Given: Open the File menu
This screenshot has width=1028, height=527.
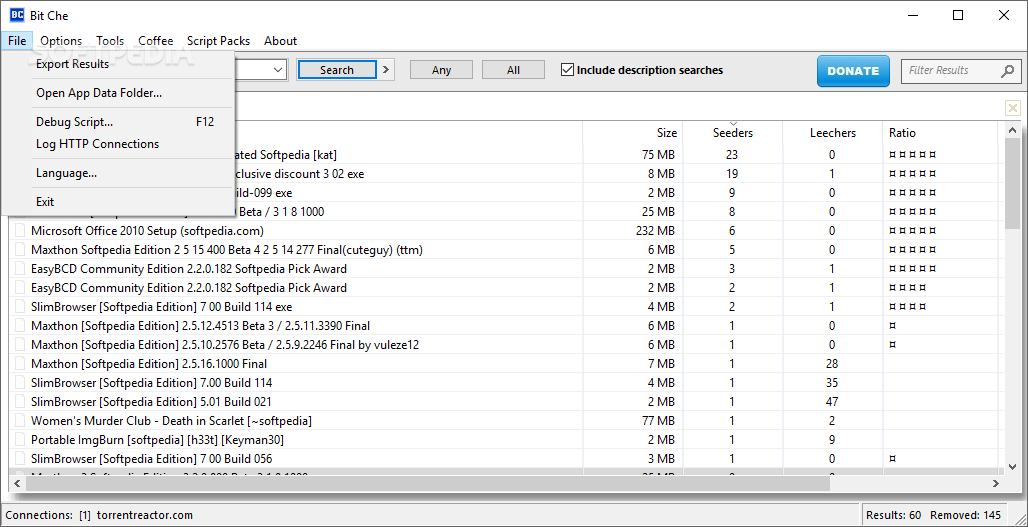Looking at the screenshot, I should point(17,41).
